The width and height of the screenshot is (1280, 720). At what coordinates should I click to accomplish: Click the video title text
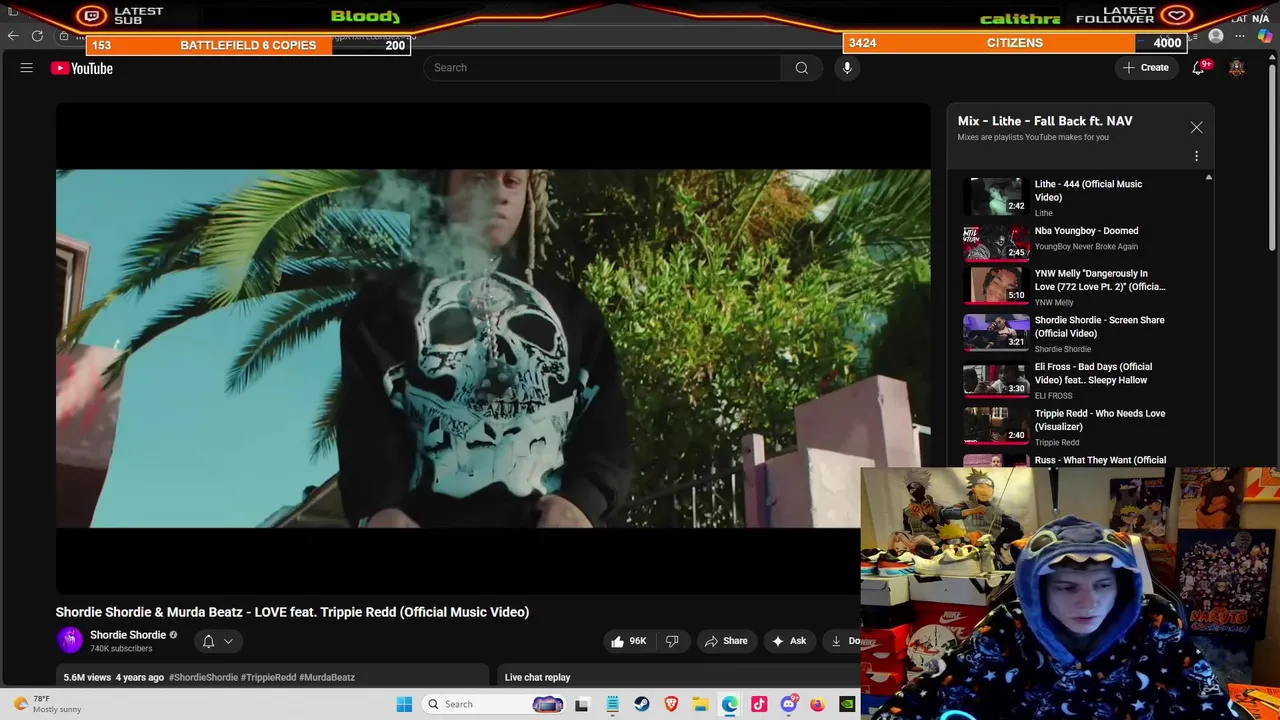point(292,612)
